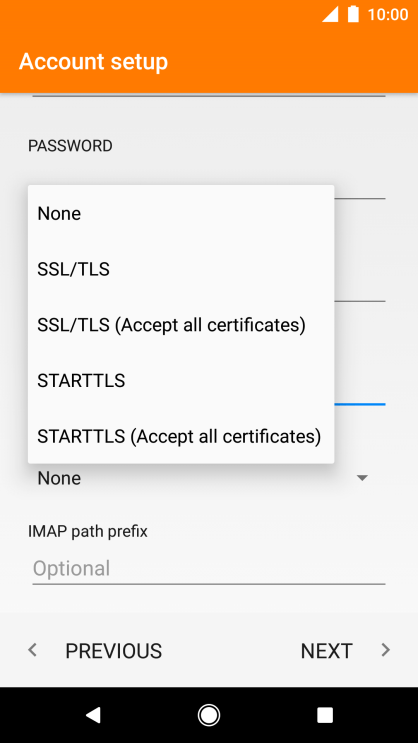Select SSL/TLS (Accept all certificates)
418x743 pixels.
point(181,325)
